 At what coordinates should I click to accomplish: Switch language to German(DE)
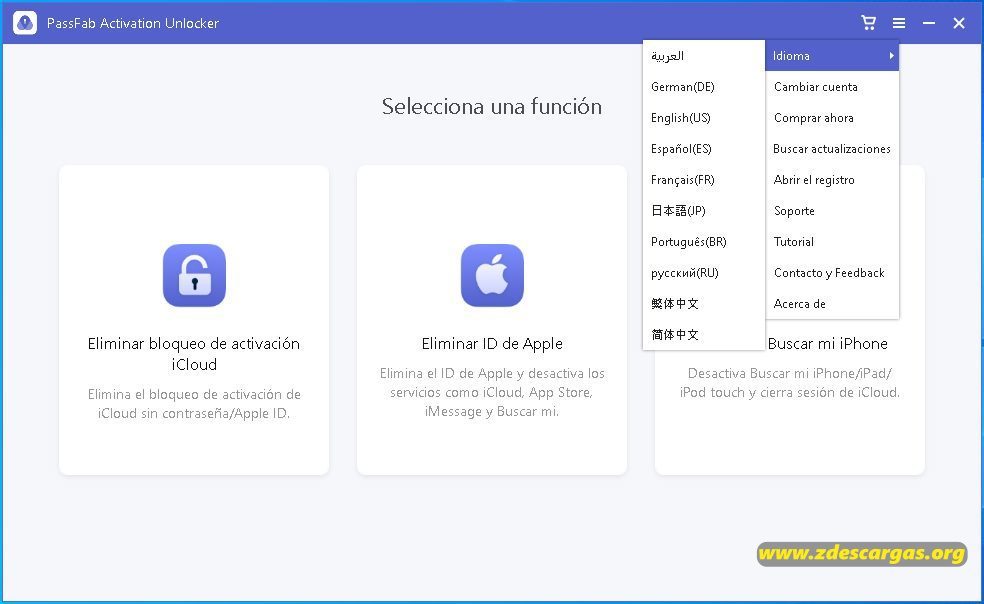703,87
